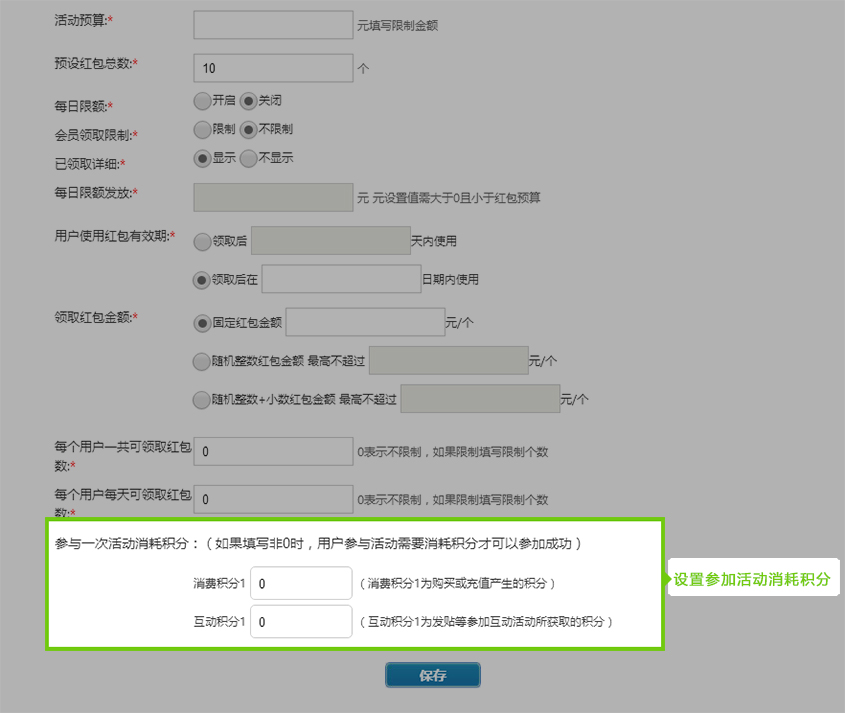Click the 互动积分1 input field
Viewport: 845px width, 713px height.
(301, 621)
